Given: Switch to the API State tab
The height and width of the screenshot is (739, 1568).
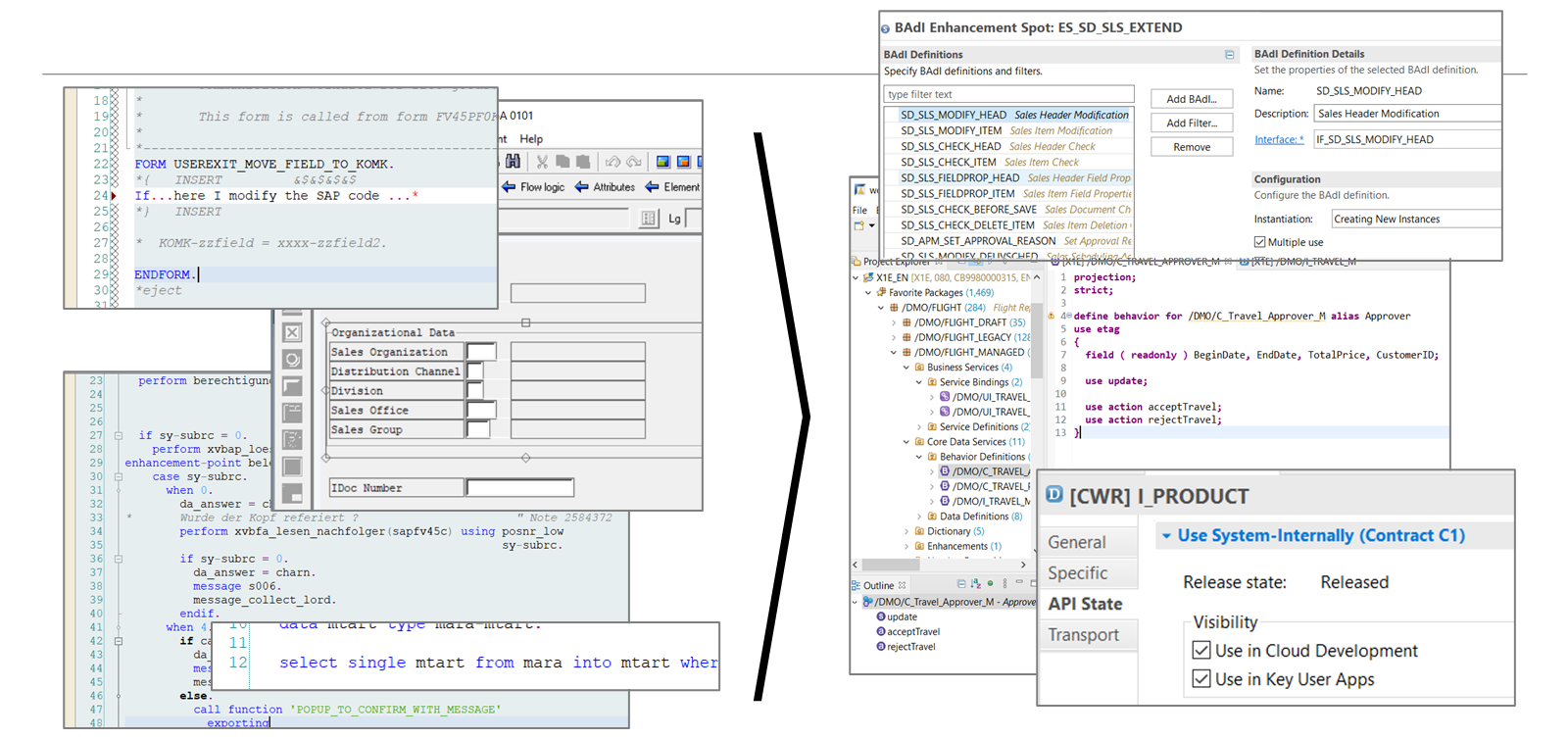Looking at the screenshot, I should pos(1085,604).
